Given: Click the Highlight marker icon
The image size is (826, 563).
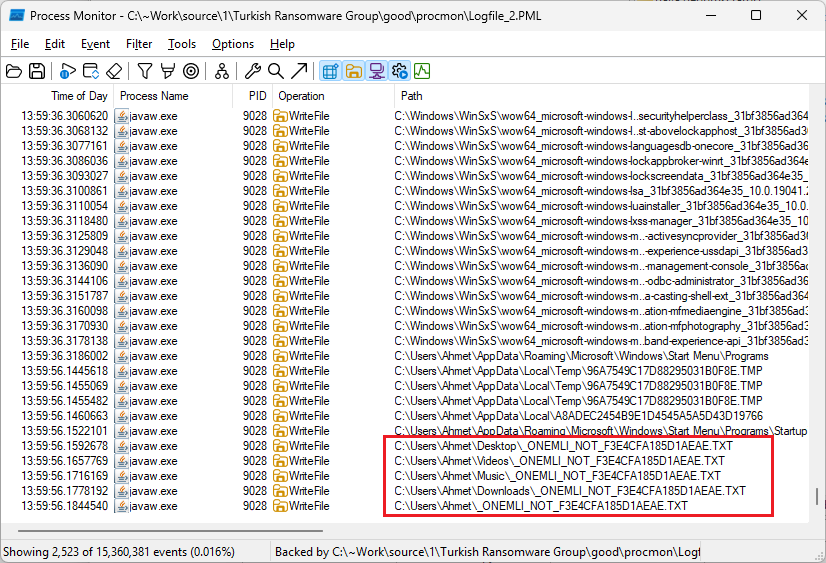Looking at the screenshot, I should (167, 71).
